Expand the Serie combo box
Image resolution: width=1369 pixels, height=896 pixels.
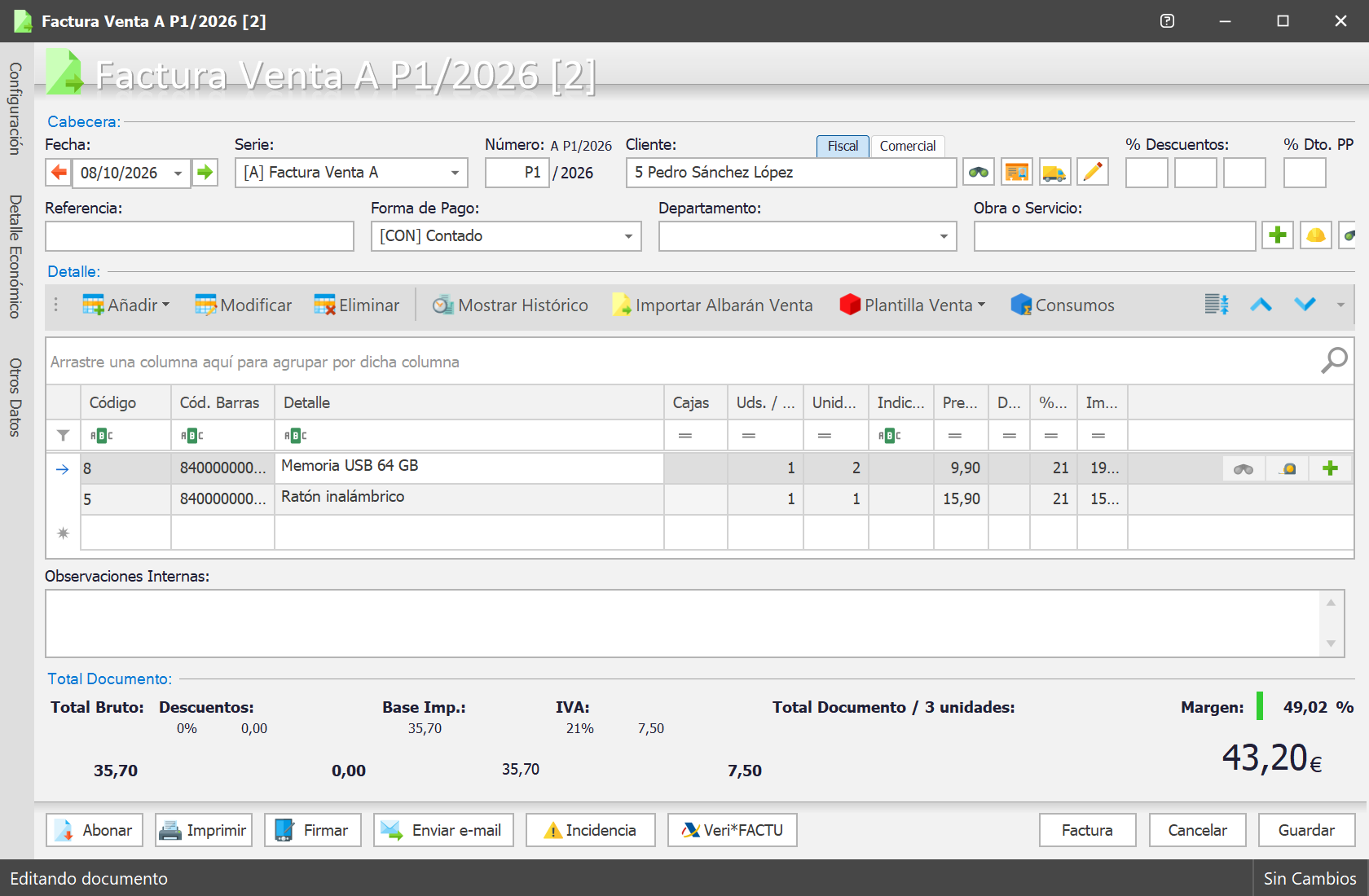tap(455, 173)
